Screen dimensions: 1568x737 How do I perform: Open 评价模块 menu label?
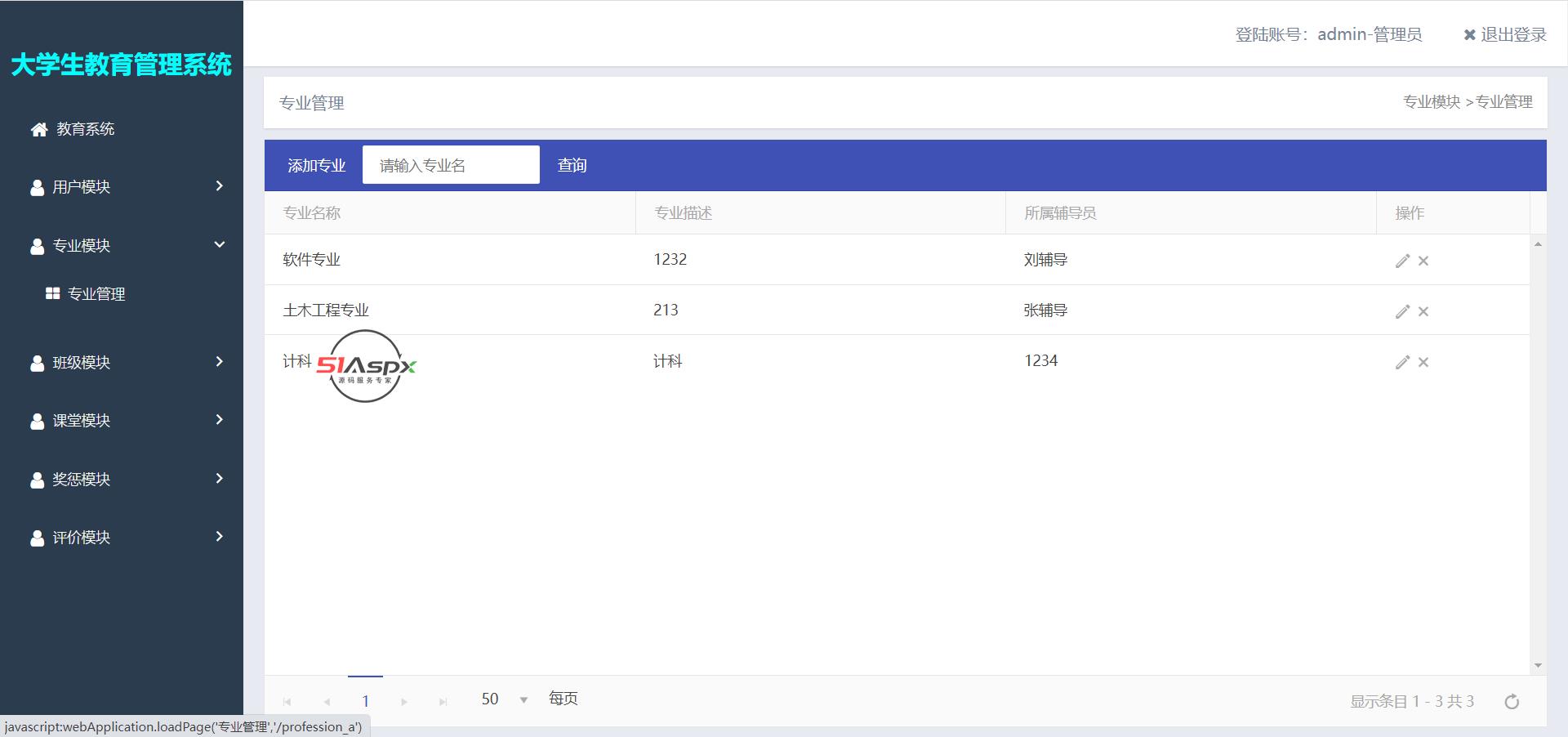click(x=81, y=538)
